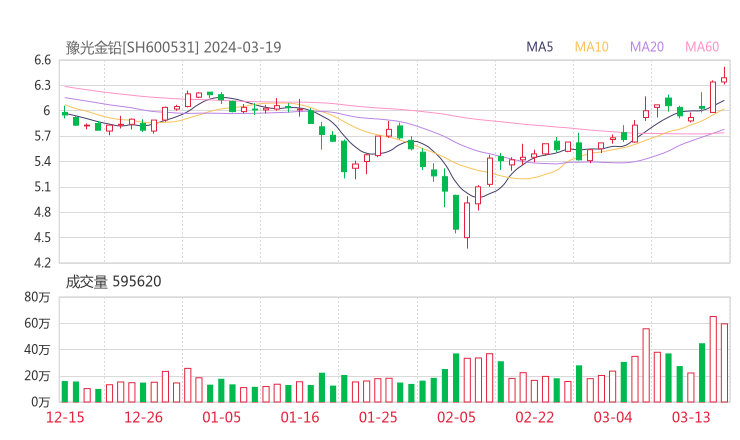Click the 02-05 date label
Screen dimensions: 740x440
[456, 417]
